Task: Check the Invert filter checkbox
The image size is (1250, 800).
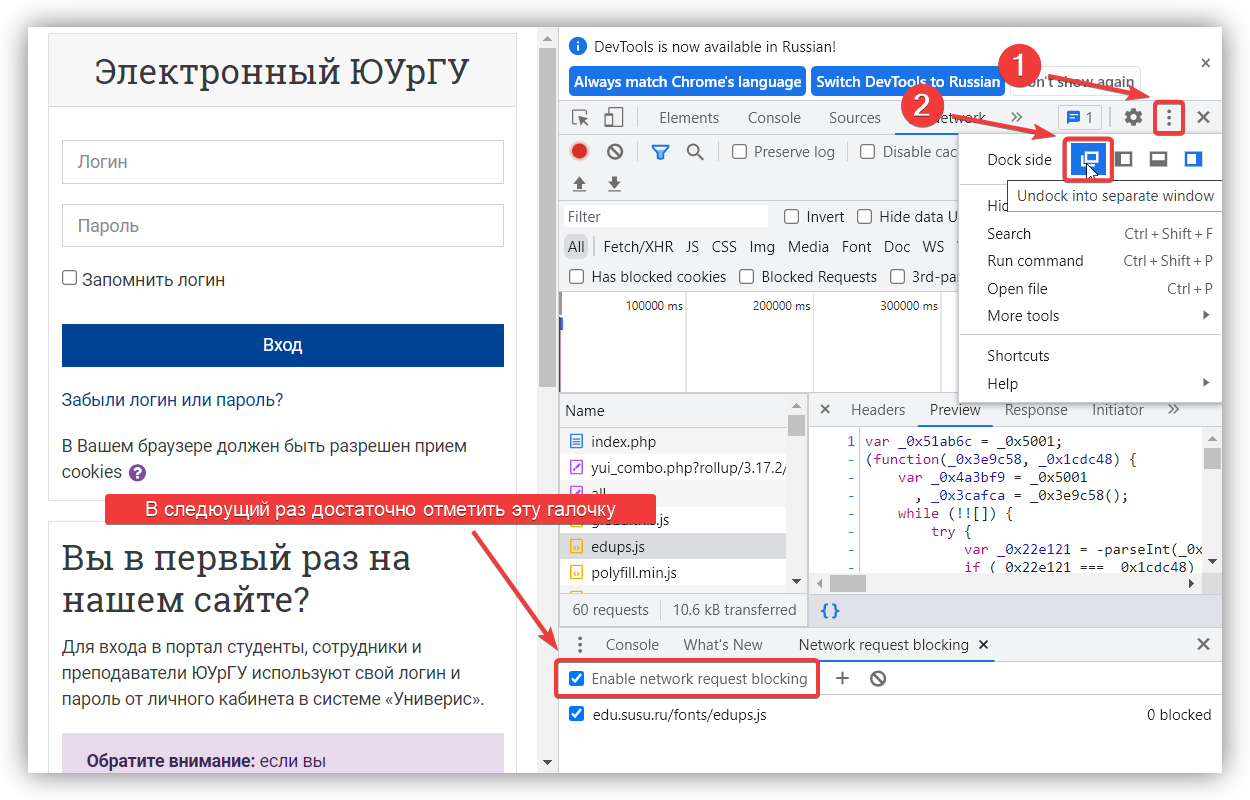Action: click(791, 217)
